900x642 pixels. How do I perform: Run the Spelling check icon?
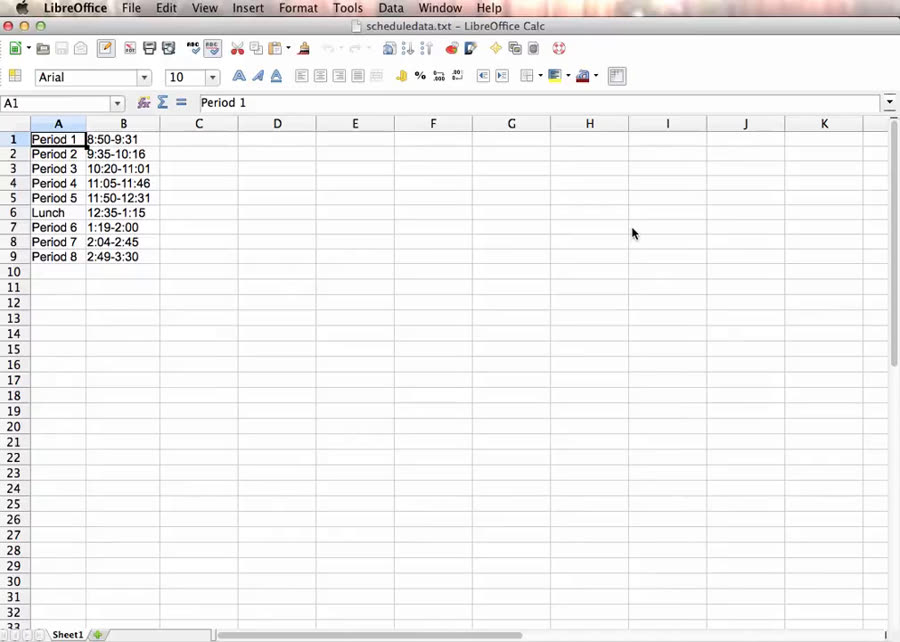[193, 48]
